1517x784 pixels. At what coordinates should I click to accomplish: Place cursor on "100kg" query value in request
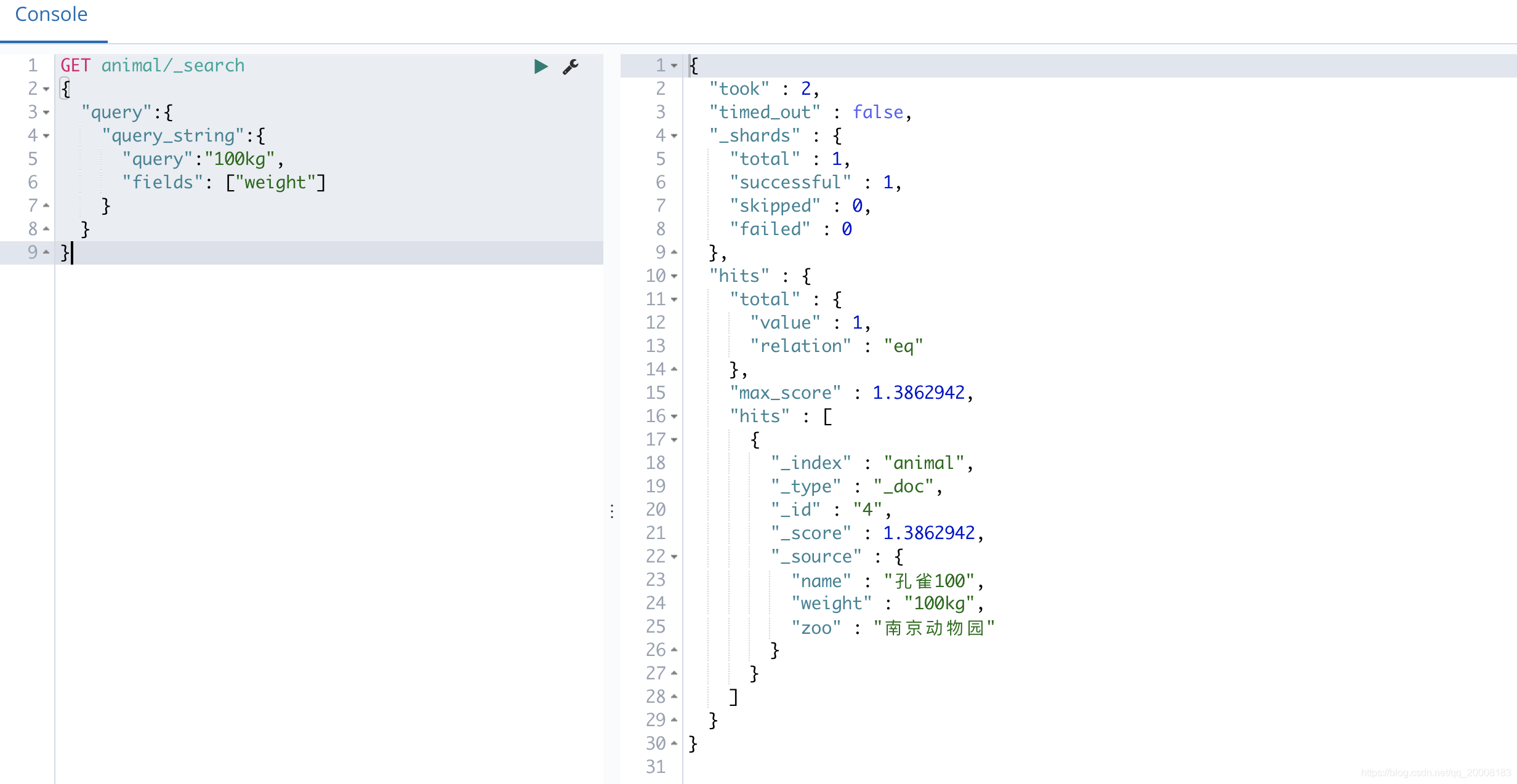point(239,159)
